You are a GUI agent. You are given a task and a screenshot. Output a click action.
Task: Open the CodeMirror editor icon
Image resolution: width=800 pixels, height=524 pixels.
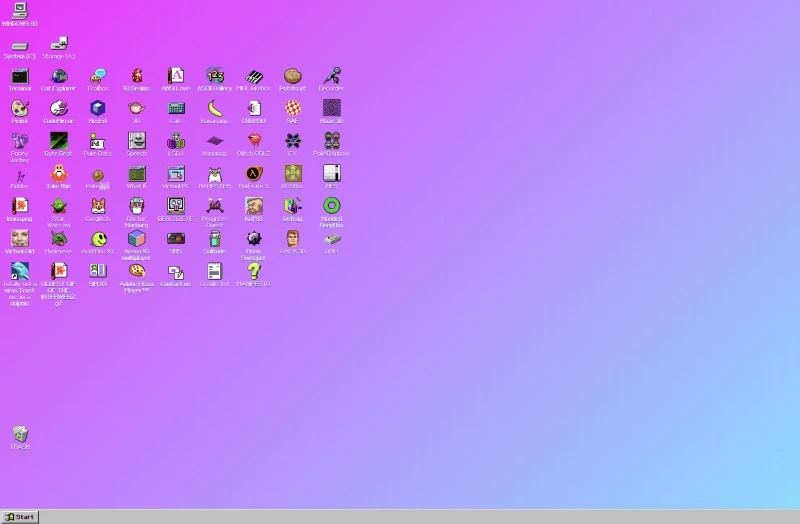pyautogui.click(x=59, y=108)
